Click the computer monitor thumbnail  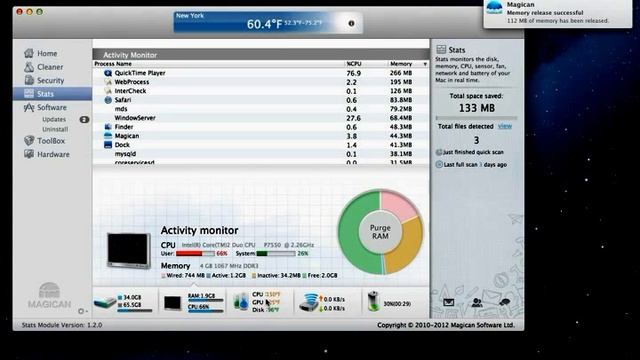tap(129, 251)
